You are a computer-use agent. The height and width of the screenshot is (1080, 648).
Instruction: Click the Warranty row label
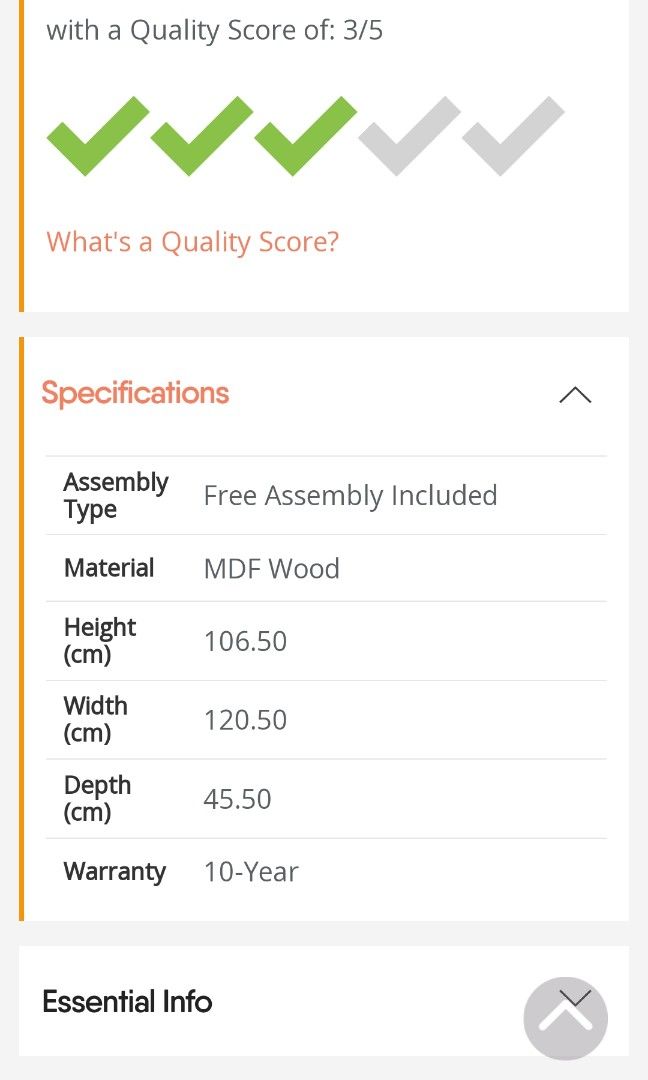pos(115,872)
